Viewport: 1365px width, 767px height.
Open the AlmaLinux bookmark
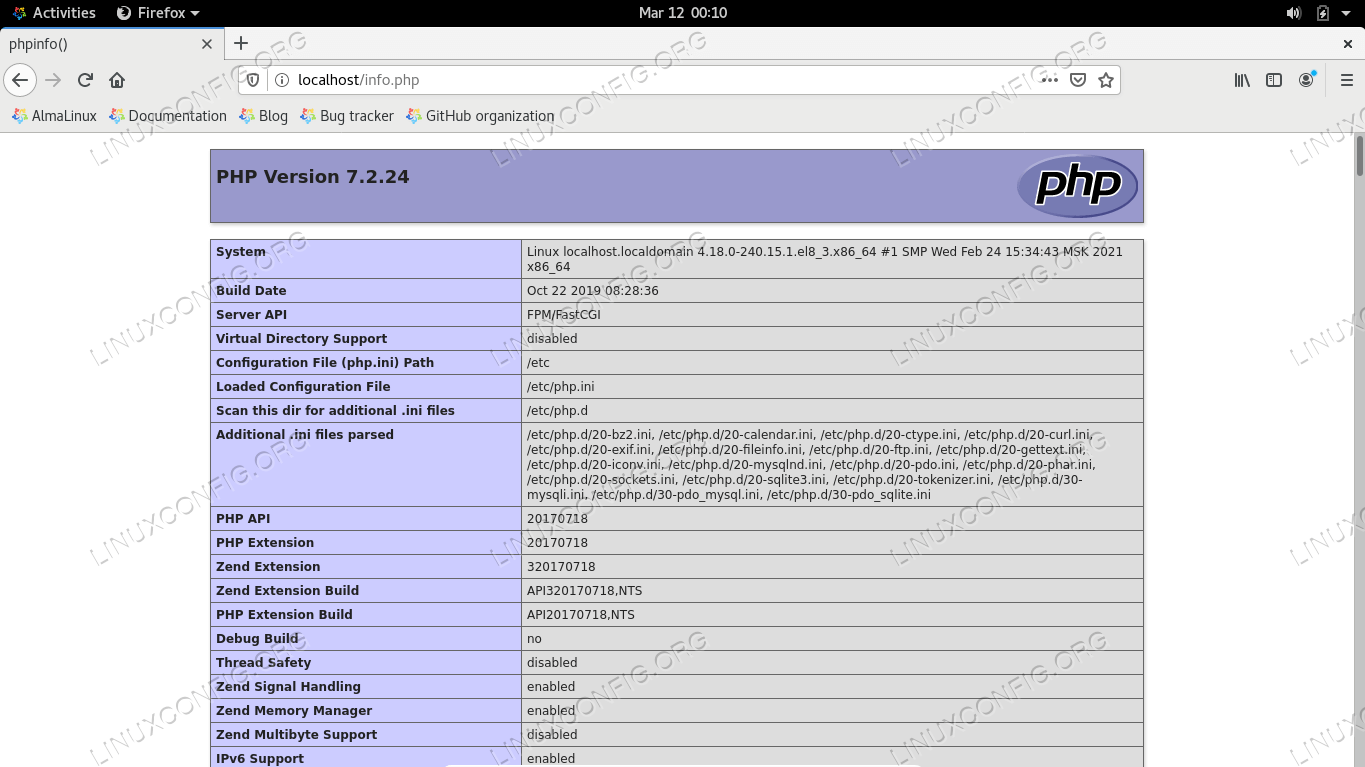coord(54,116)
